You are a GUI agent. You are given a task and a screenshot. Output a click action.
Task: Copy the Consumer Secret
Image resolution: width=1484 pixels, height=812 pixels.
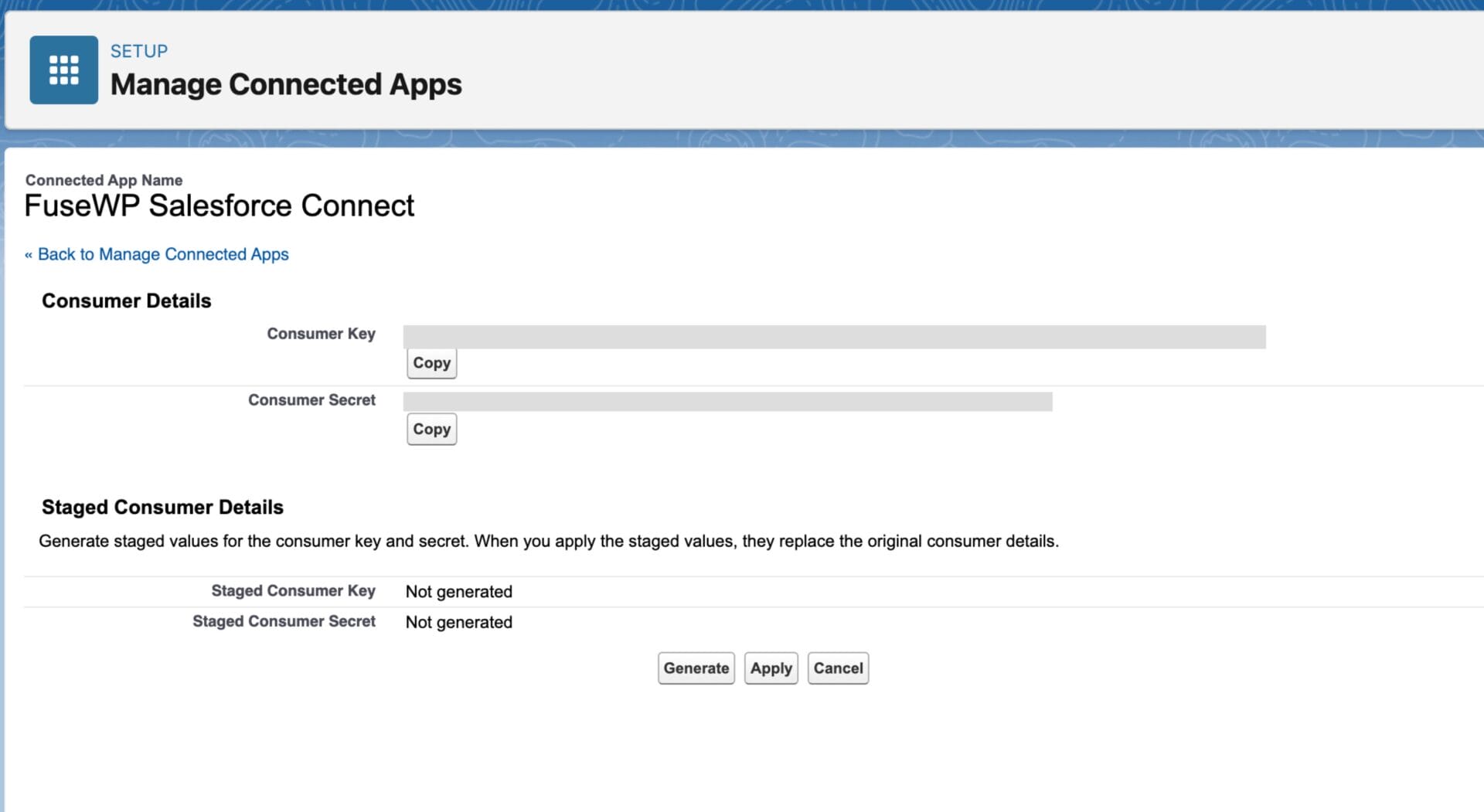point(431,430)
